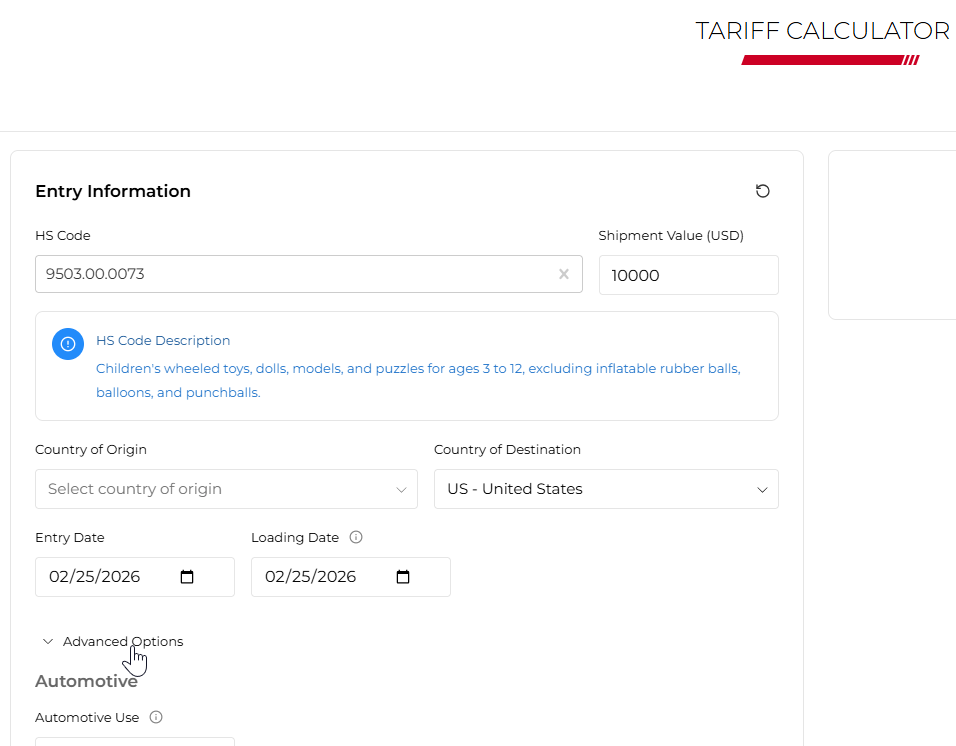
Task: Open the Entry Date calendar picker
Action: tap(187, 577)
